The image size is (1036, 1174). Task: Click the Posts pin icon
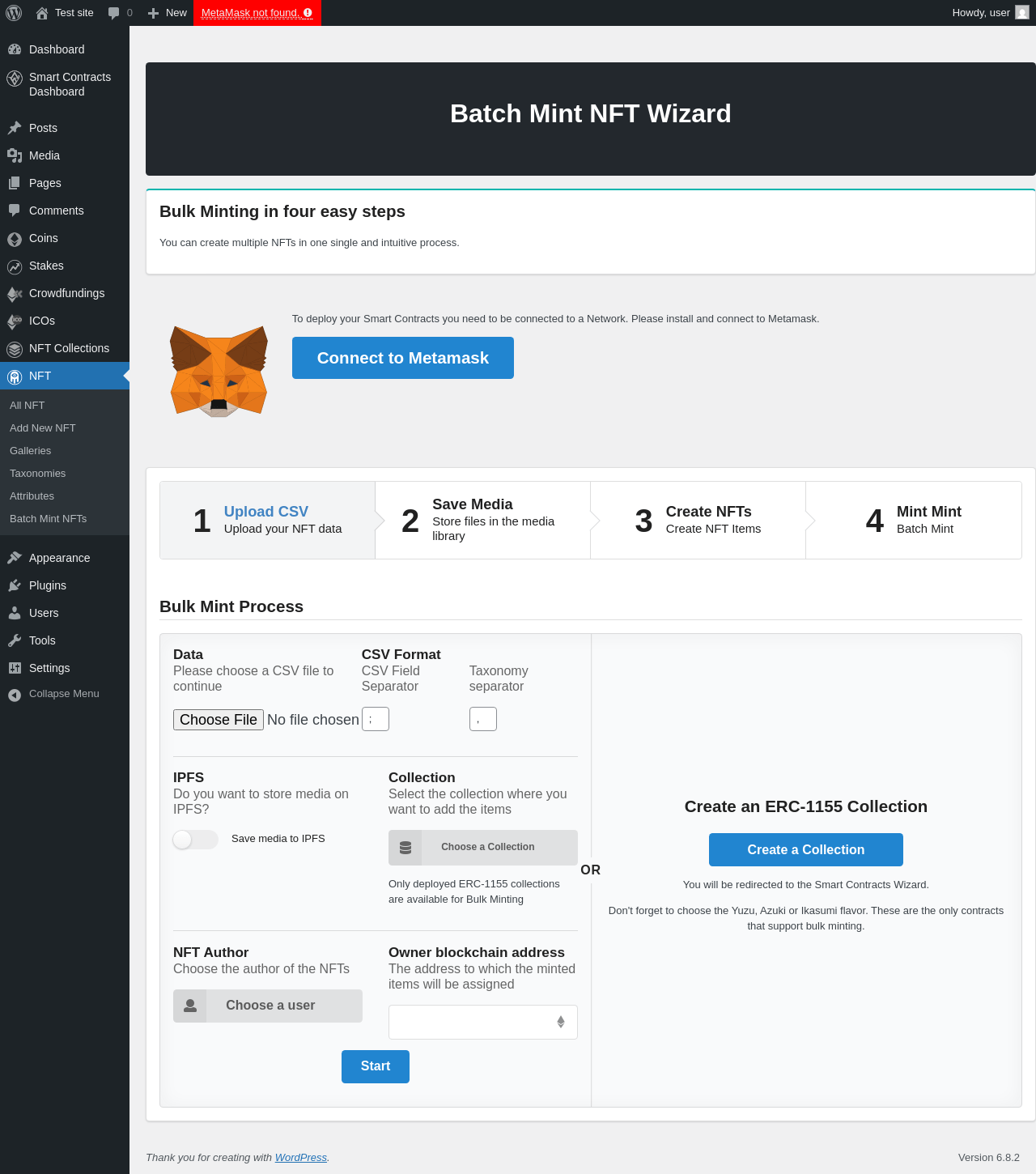[15, 128]
